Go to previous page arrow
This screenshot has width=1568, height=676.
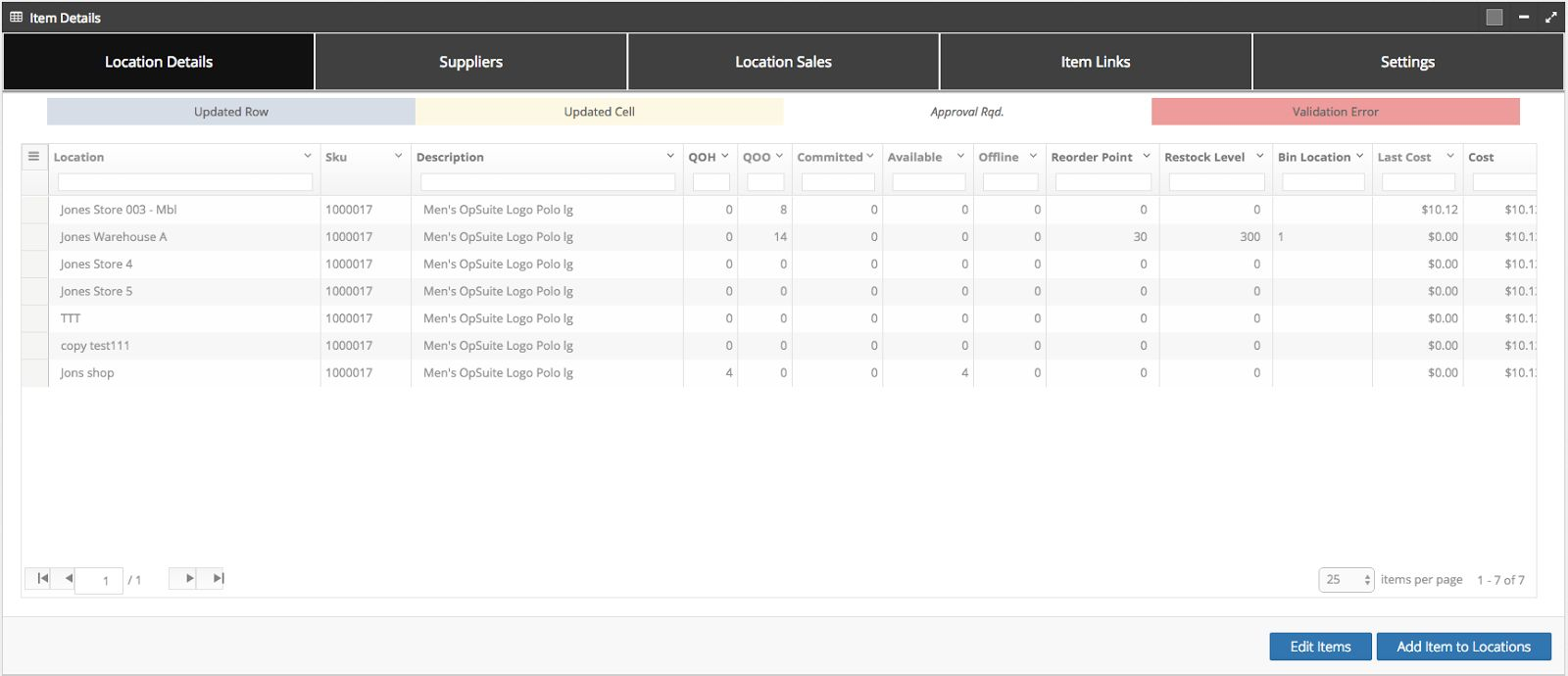coord(68,578)
